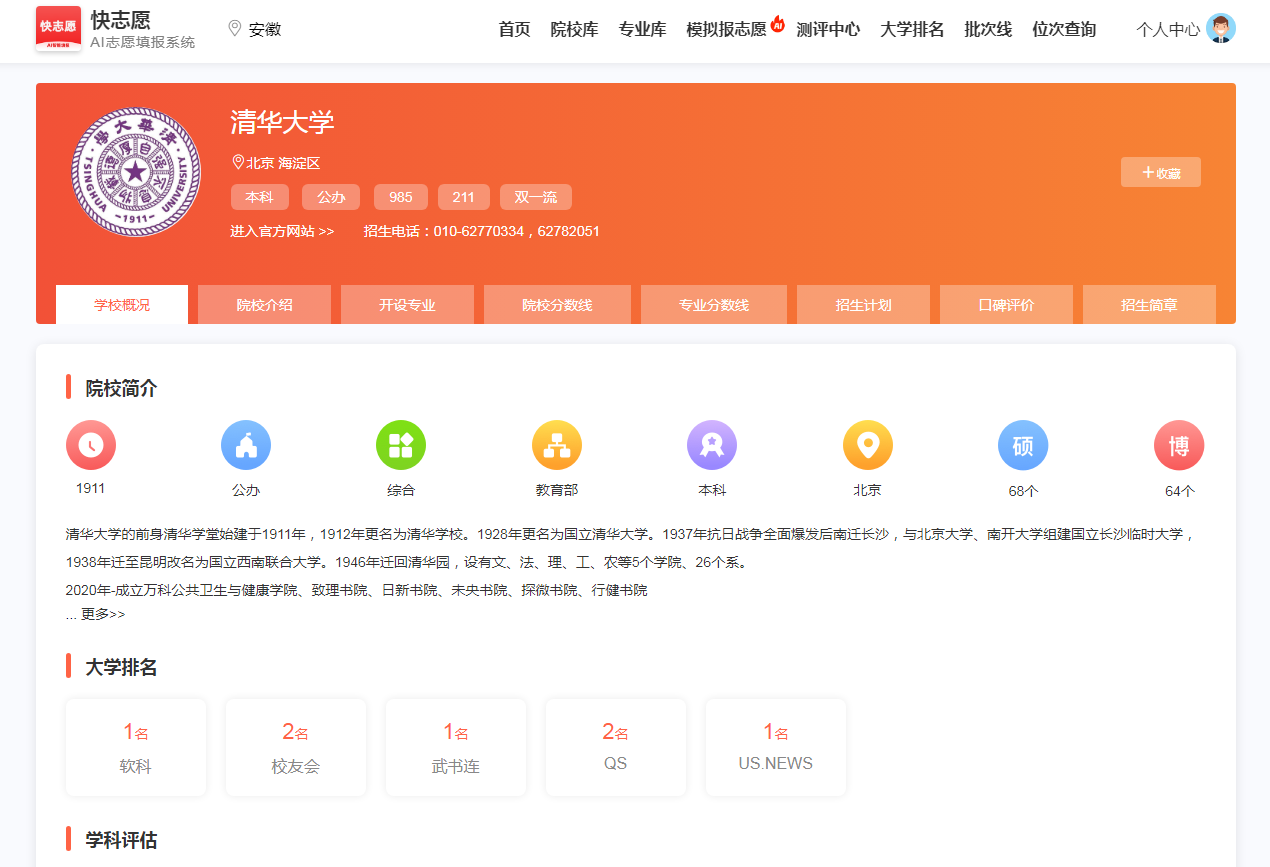Click the red 博 icon

pyautogui.click(x=1179, y=445)
